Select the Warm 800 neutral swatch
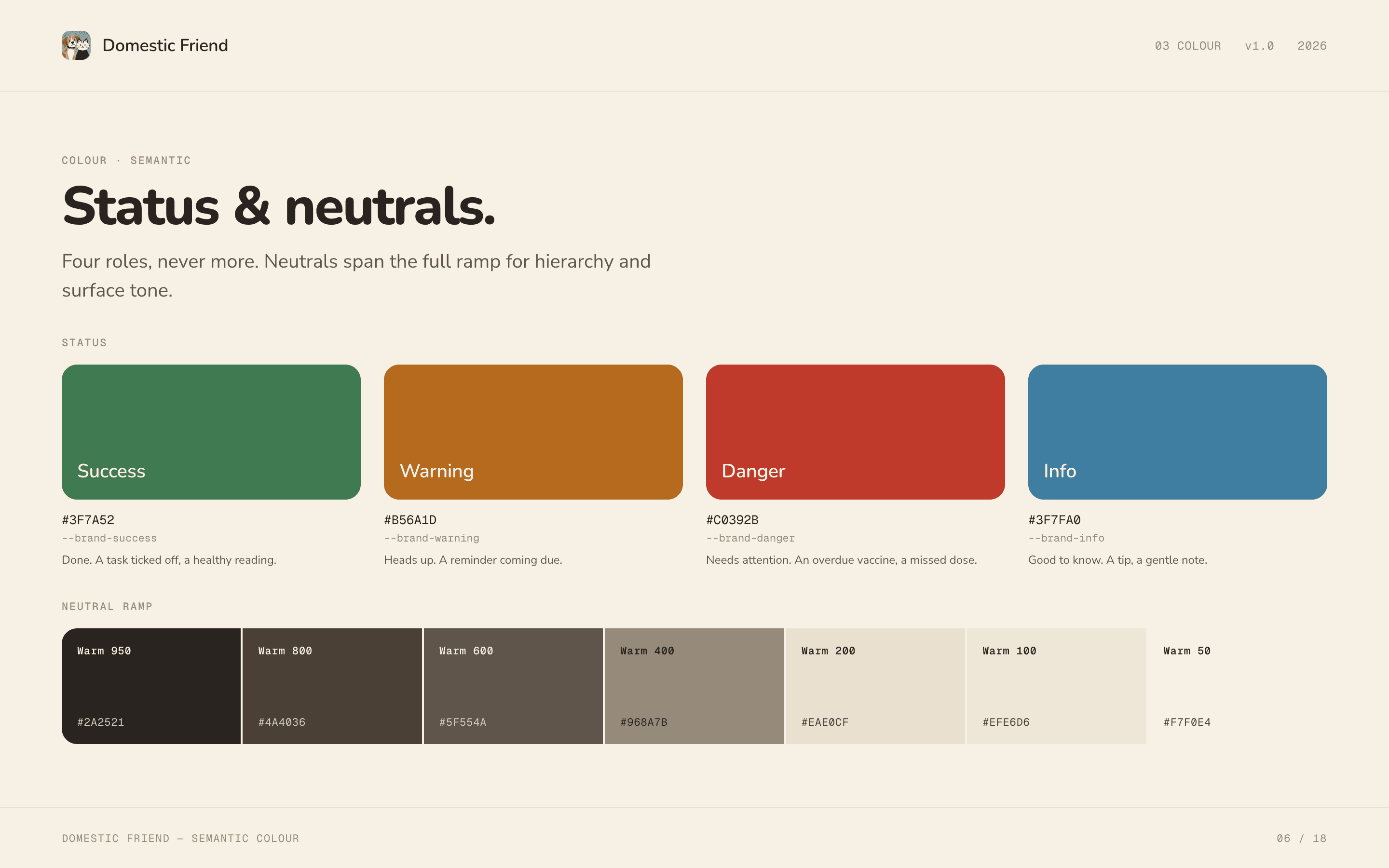The height and width of the screenshot is (868, 1389). click(332, 686)
